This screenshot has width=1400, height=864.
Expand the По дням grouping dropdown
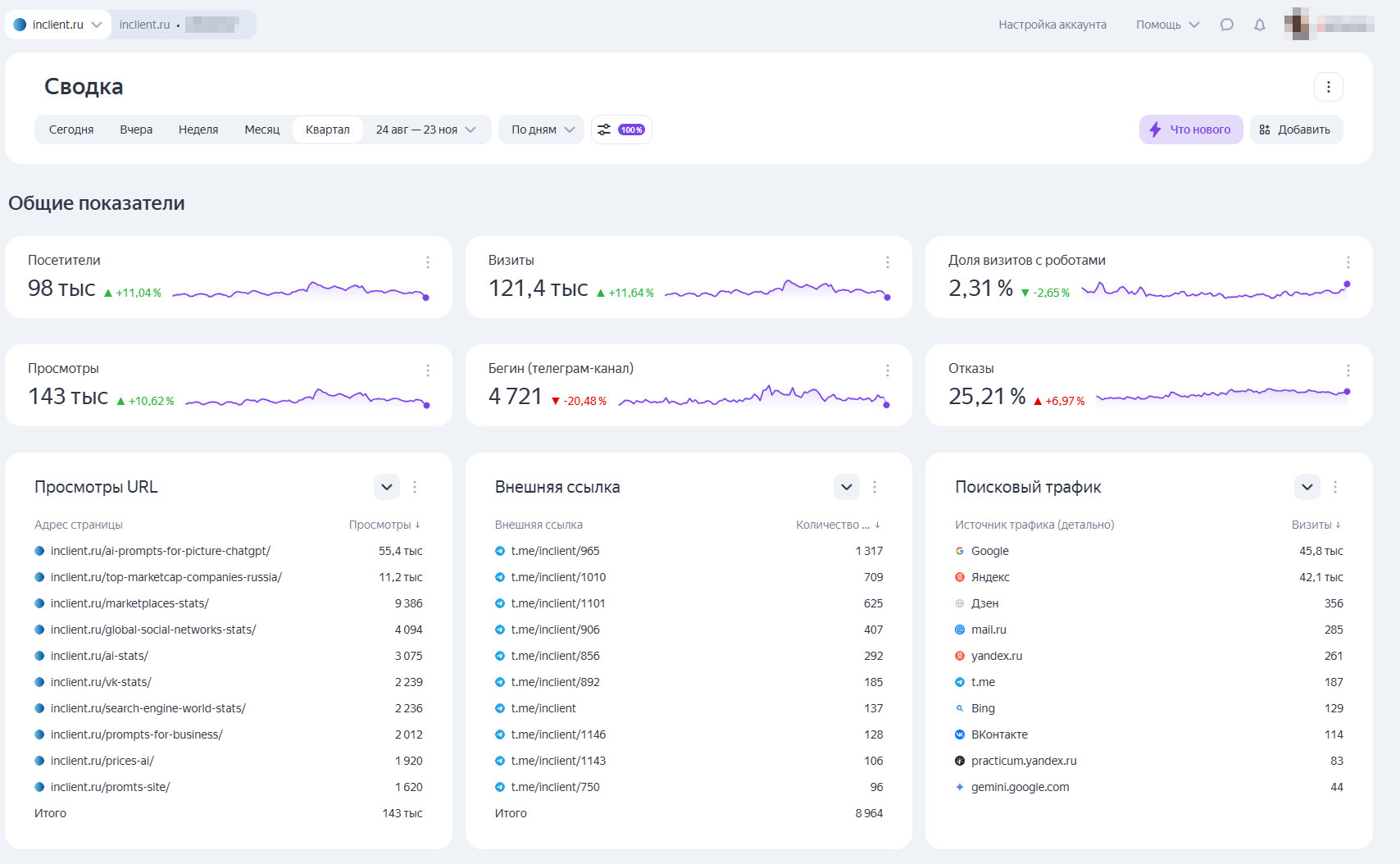coord(543,130)
